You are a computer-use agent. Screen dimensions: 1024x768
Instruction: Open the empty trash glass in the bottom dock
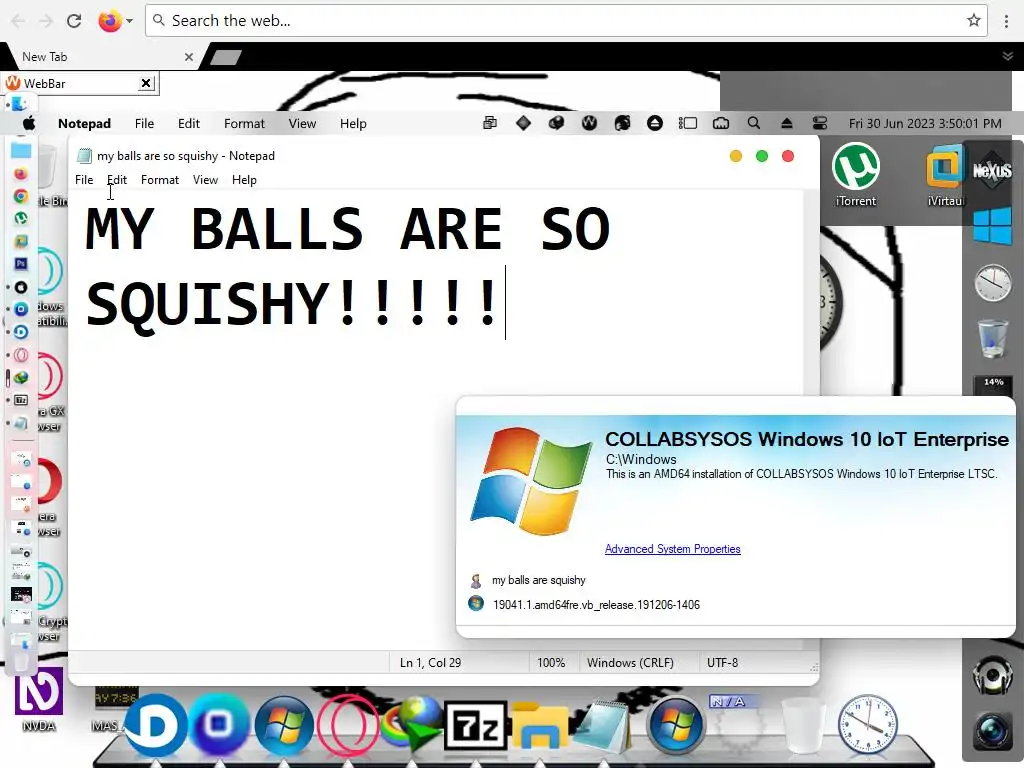pyautogui.click(x=804, y=725)
